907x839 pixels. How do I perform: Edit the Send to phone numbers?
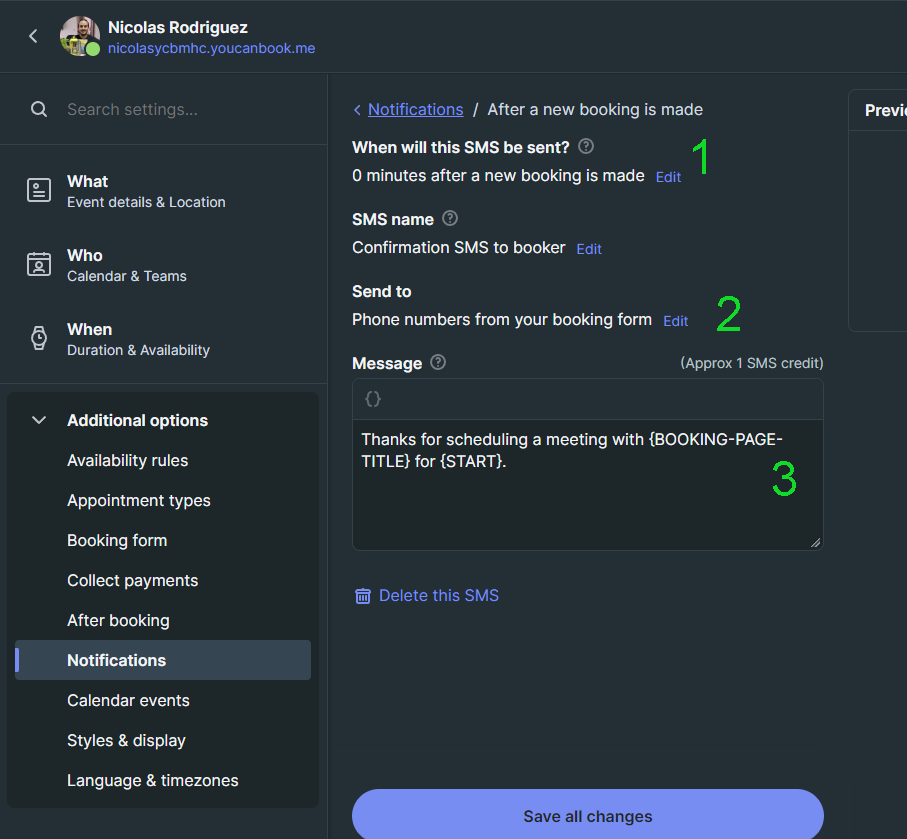[x=676, y=321]
